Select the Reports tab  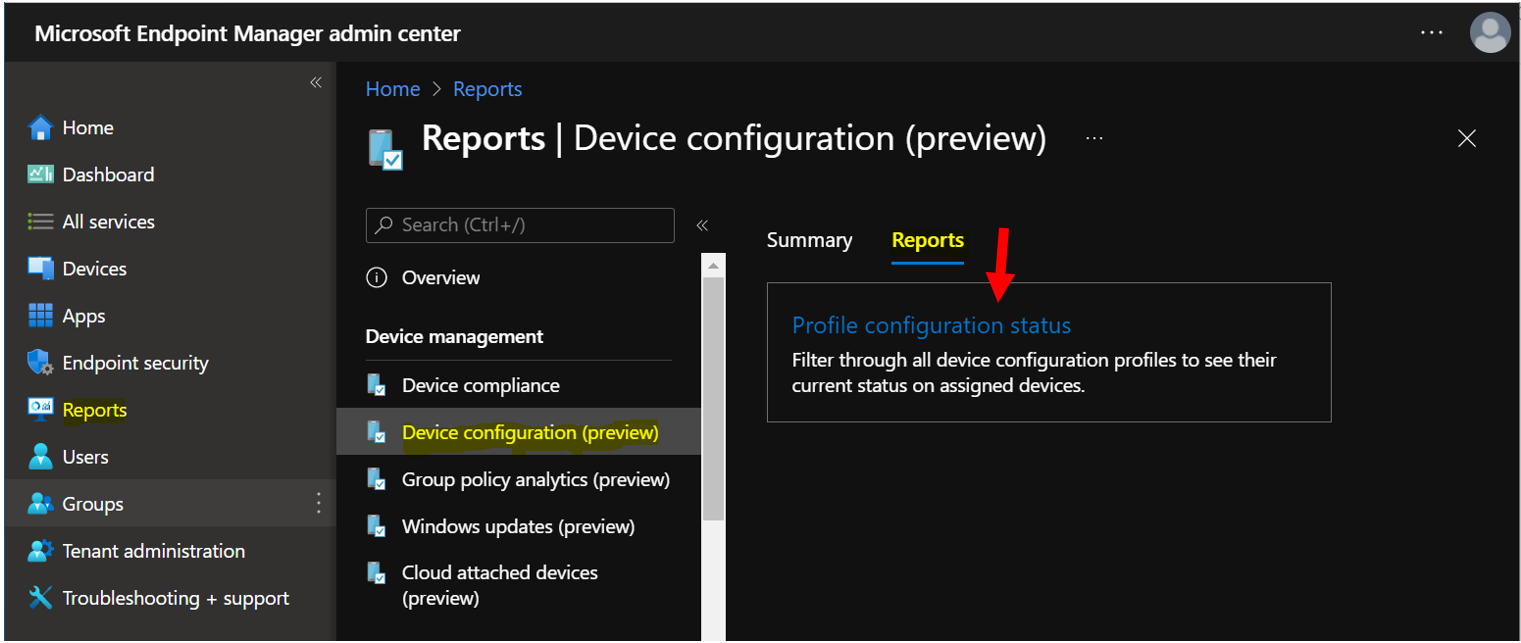click(928, 240)
